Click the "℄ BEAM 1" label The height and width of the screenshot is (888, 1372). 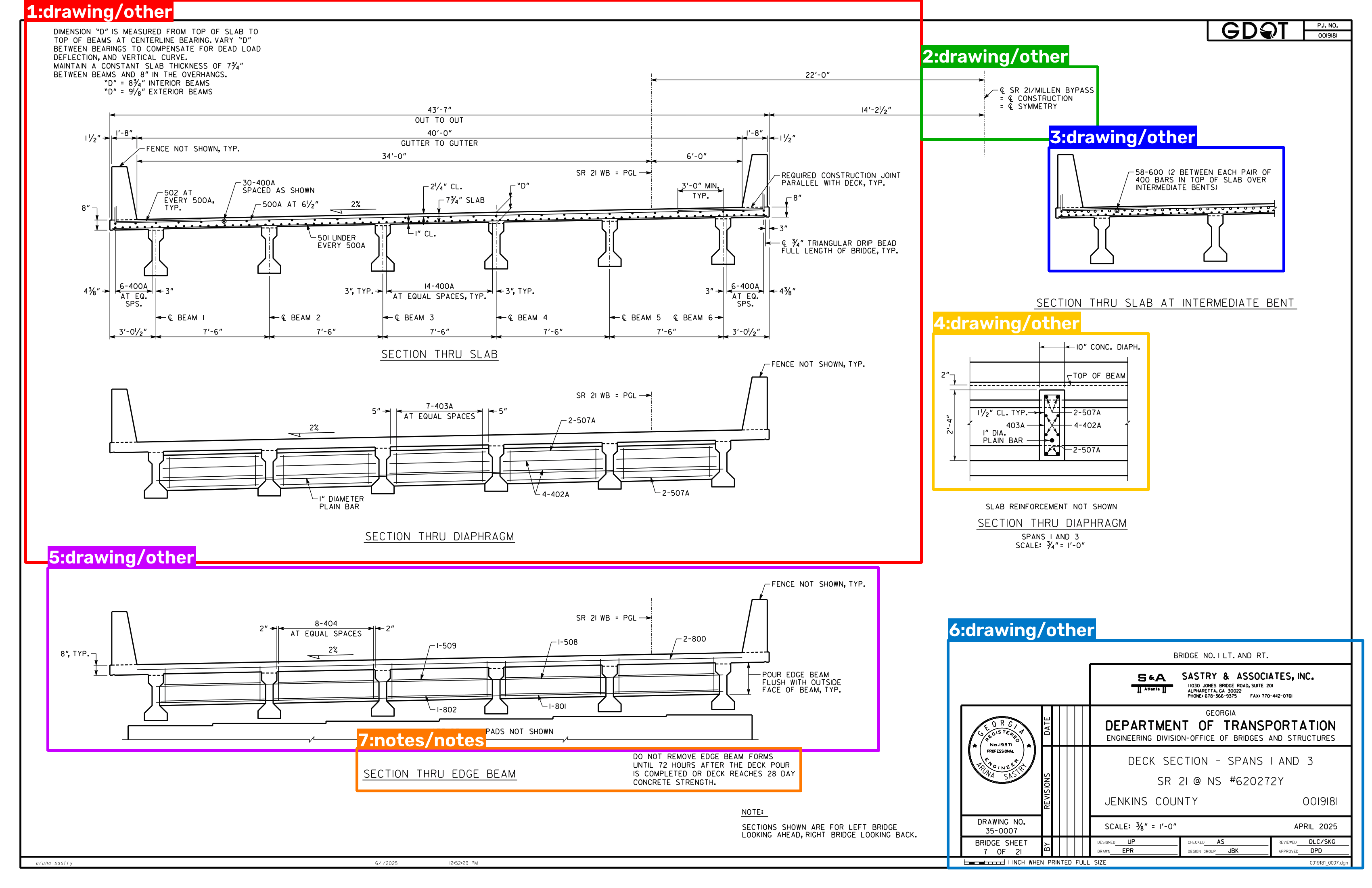tap(186, 318)
